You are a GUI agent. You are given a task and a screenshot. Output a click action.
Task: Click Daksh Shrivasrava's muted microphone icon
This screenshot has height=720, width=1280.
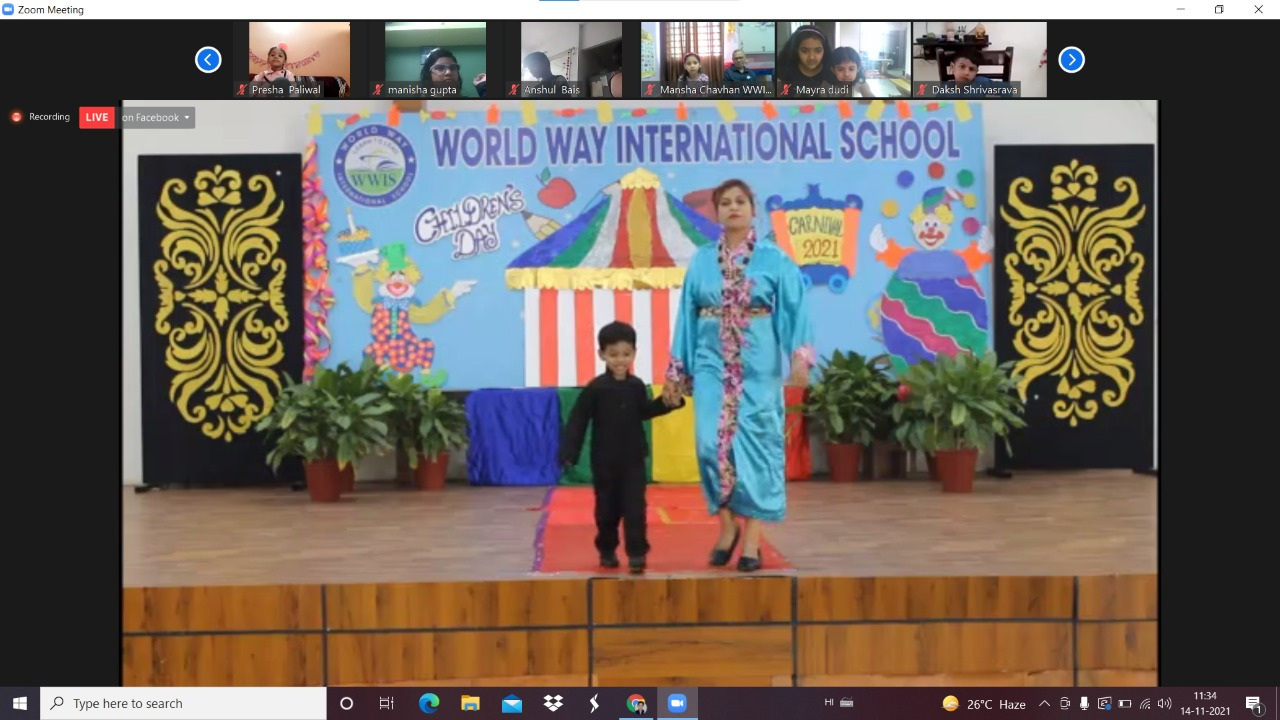[923, 90]
